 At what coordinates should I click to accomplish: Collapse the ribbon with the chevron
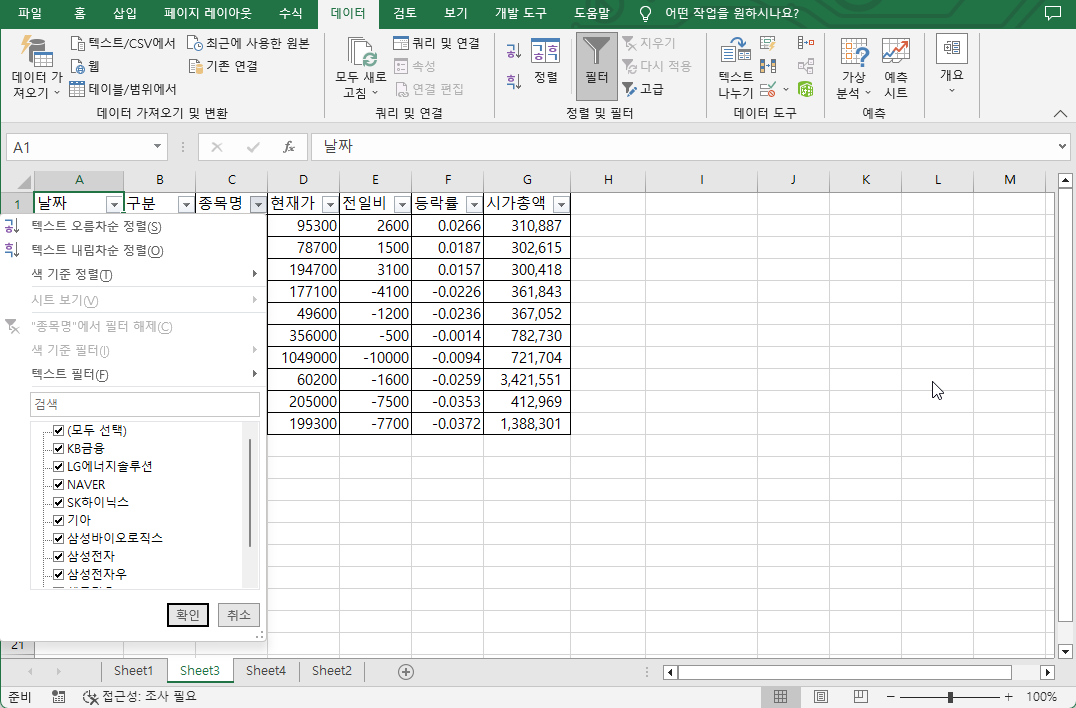[1060, 113]
